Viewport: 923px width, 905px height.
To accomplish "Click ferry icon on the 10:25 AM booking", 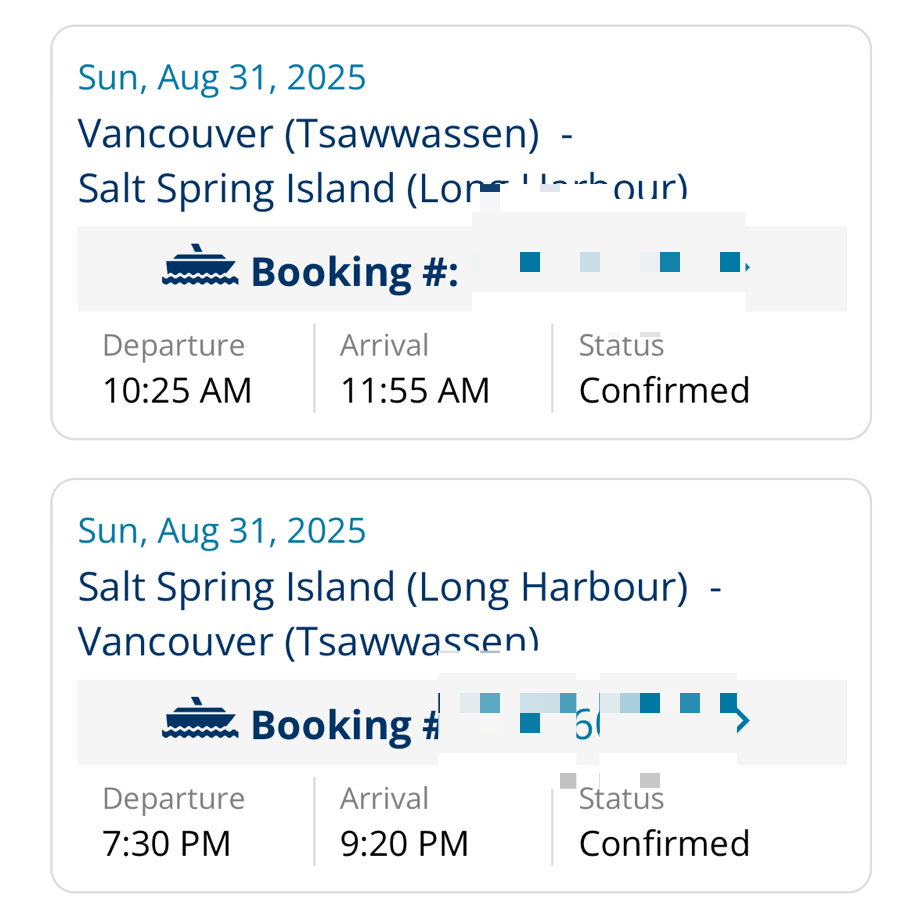I will tap(199, 267).
